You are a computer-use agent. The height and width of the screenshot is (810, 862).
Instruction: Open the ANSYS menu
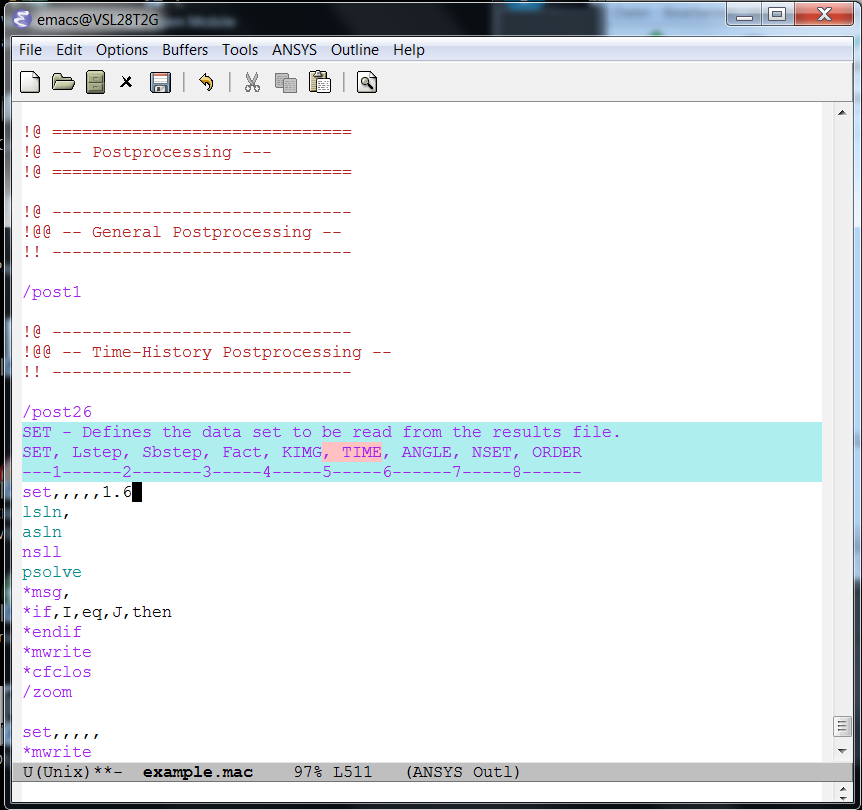[x=294, y=50]
